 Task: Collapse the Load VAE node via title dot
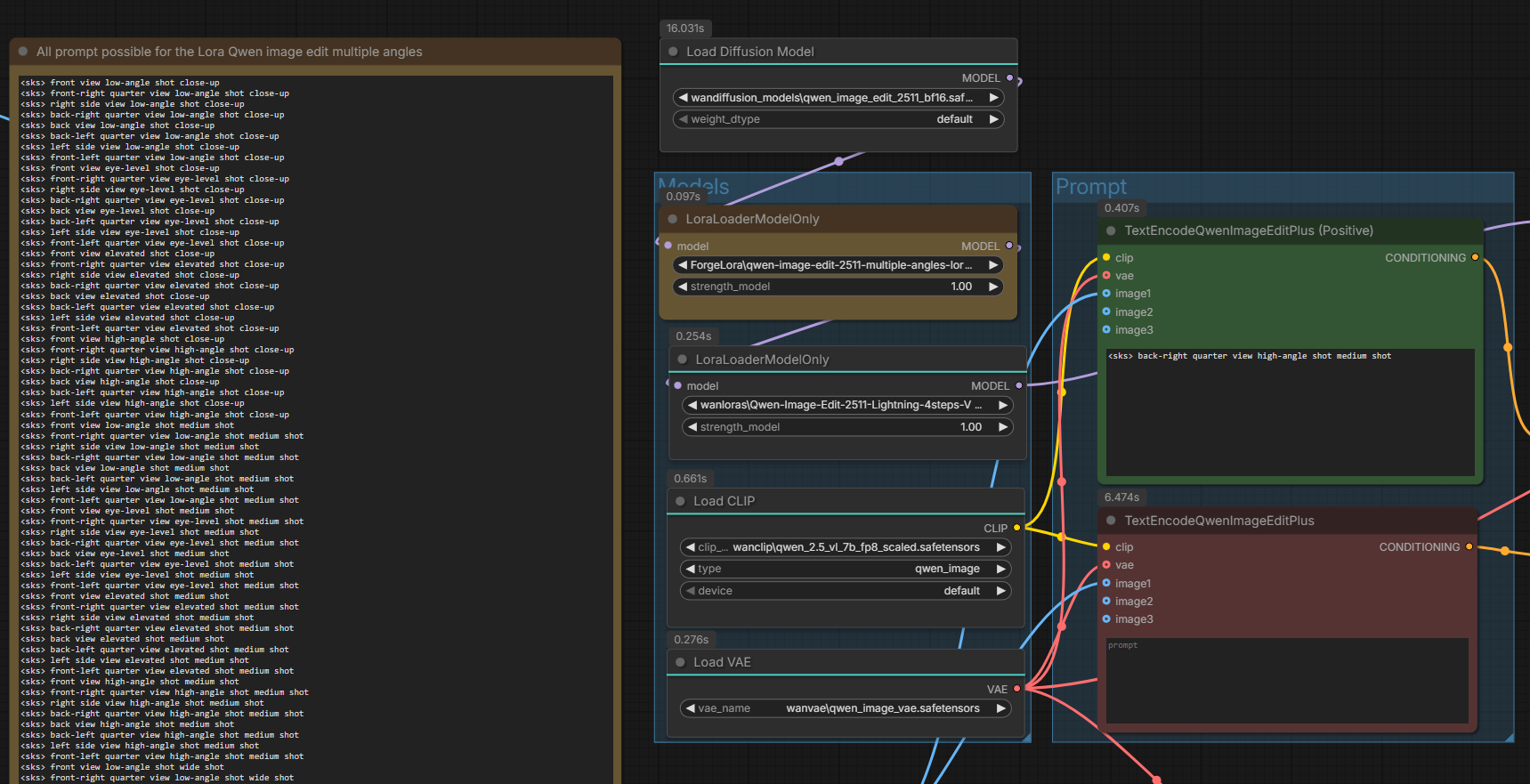(x=681, y=662)
